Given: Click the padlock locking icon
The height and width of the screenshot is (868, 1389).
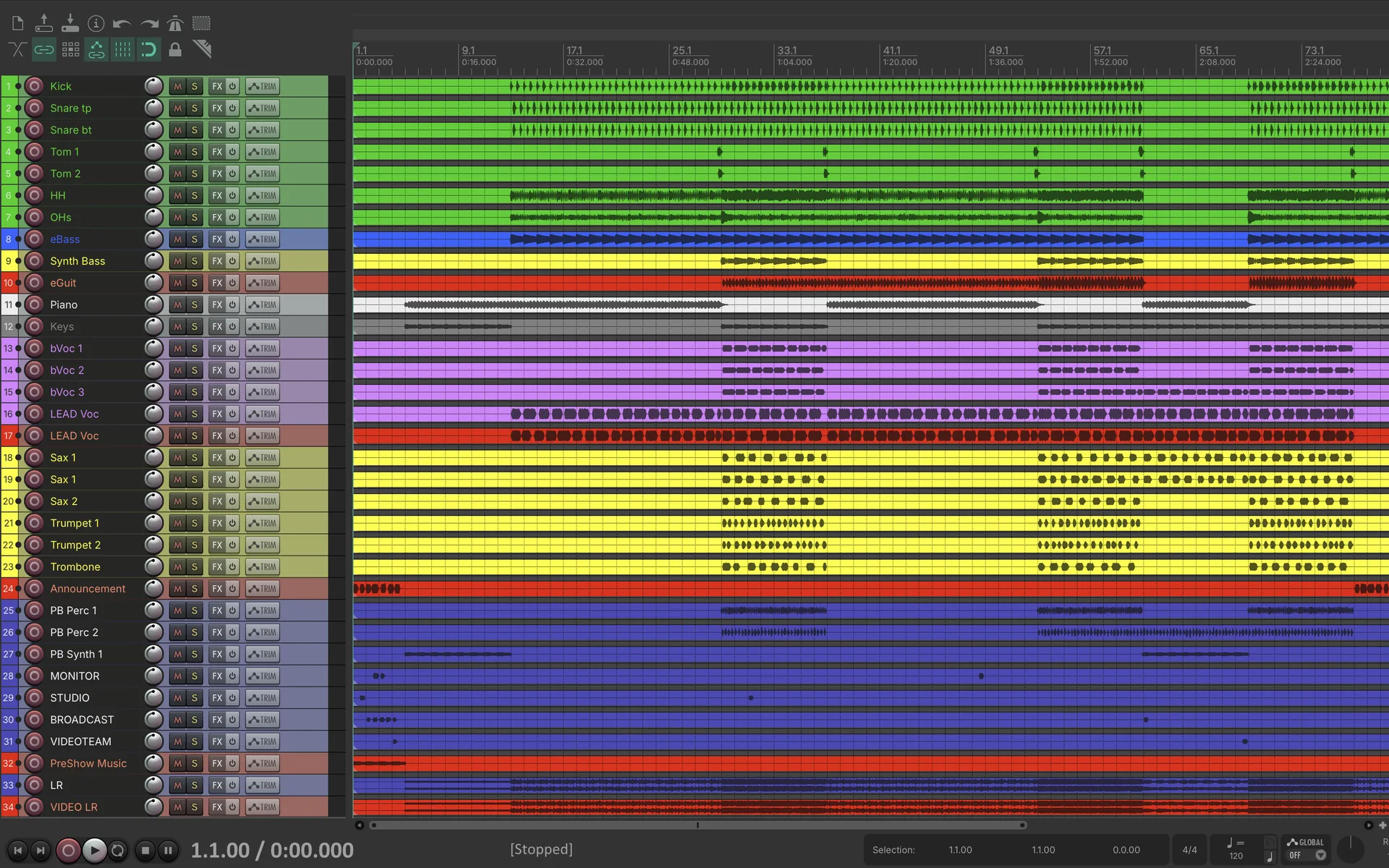Looking at the screenshot, I should [x=175, y=49].
